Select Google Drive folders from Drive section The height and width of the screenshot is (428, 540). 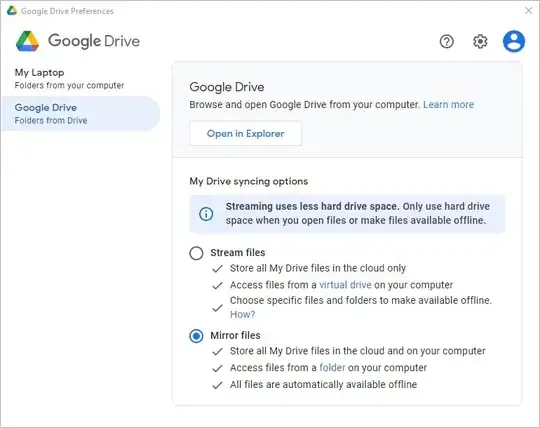click(x=81, y=114)
